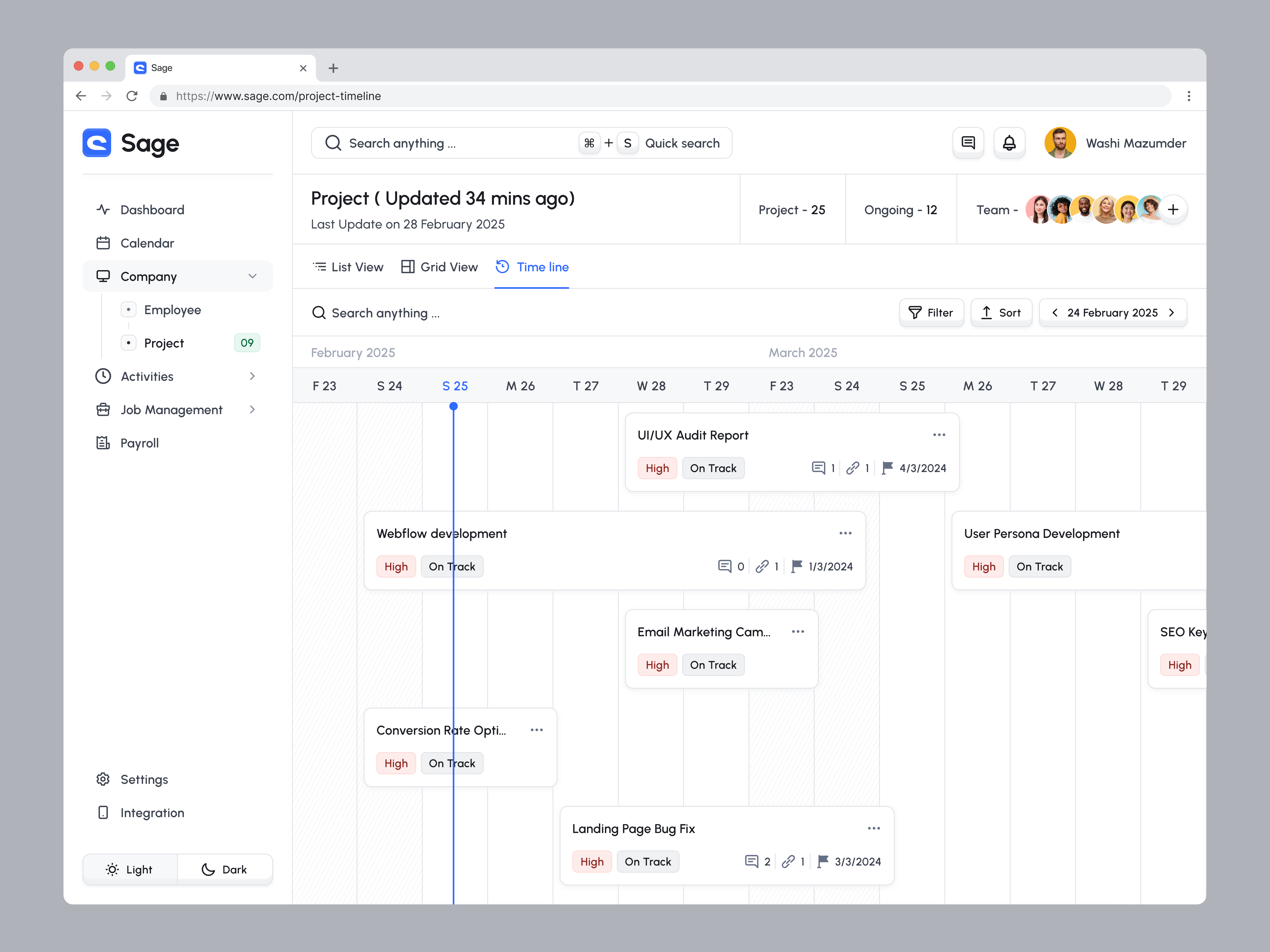This screenshot has height=952, width=1270.
Task: Click the Payroll icon
Action: coord(103,442)
